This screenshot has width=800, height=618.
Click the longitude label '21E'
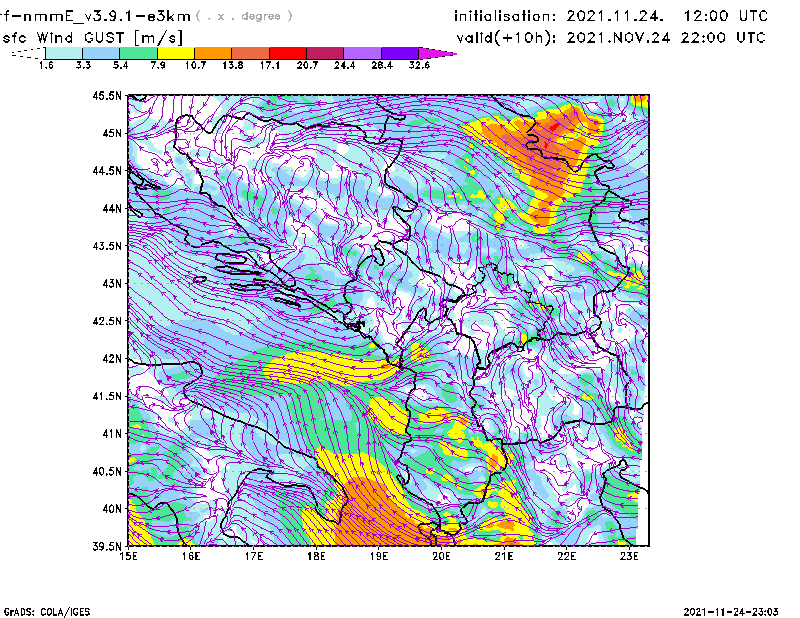point(504,556)
